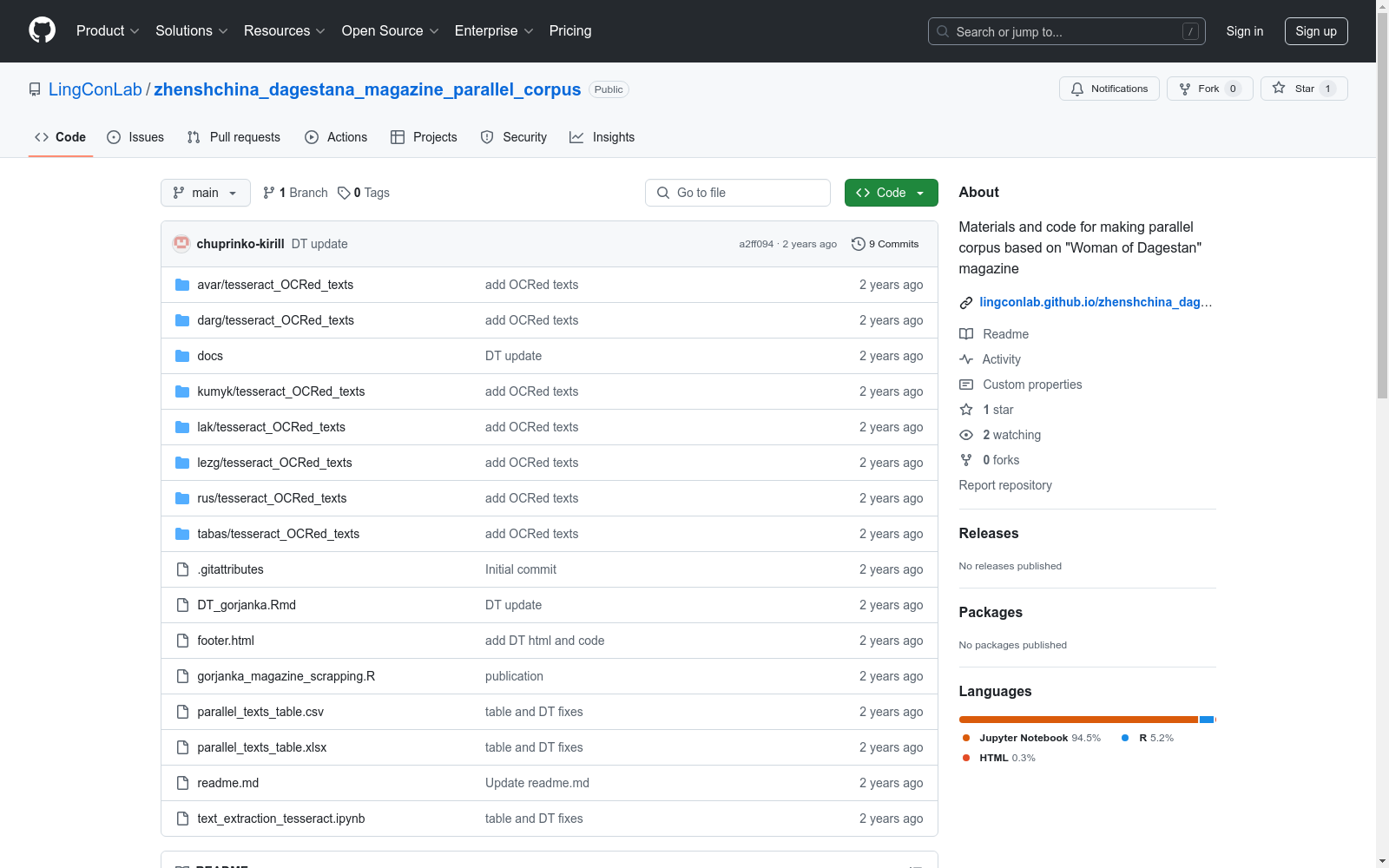Click the eye icon beside '2 watching'
The height and width of the screenshot is (868, 1389).
(x=966, y=435)
